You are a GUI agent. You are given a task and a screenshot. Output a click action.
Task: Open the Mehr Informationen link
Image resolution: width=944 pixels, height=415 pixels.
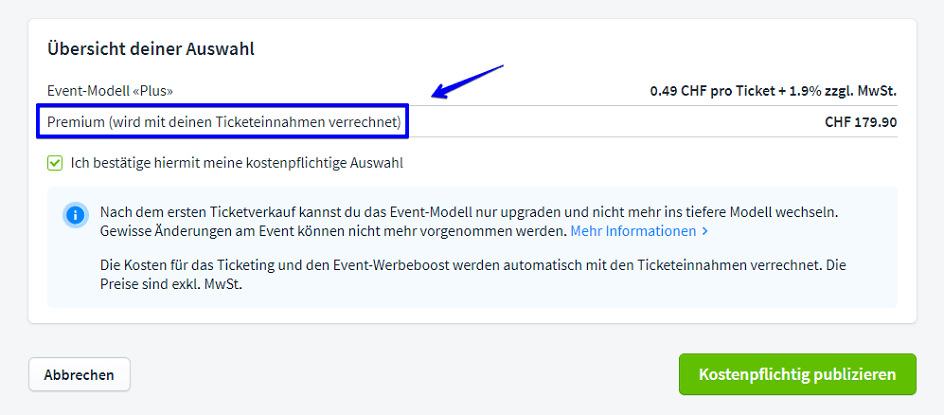[632, 231]
